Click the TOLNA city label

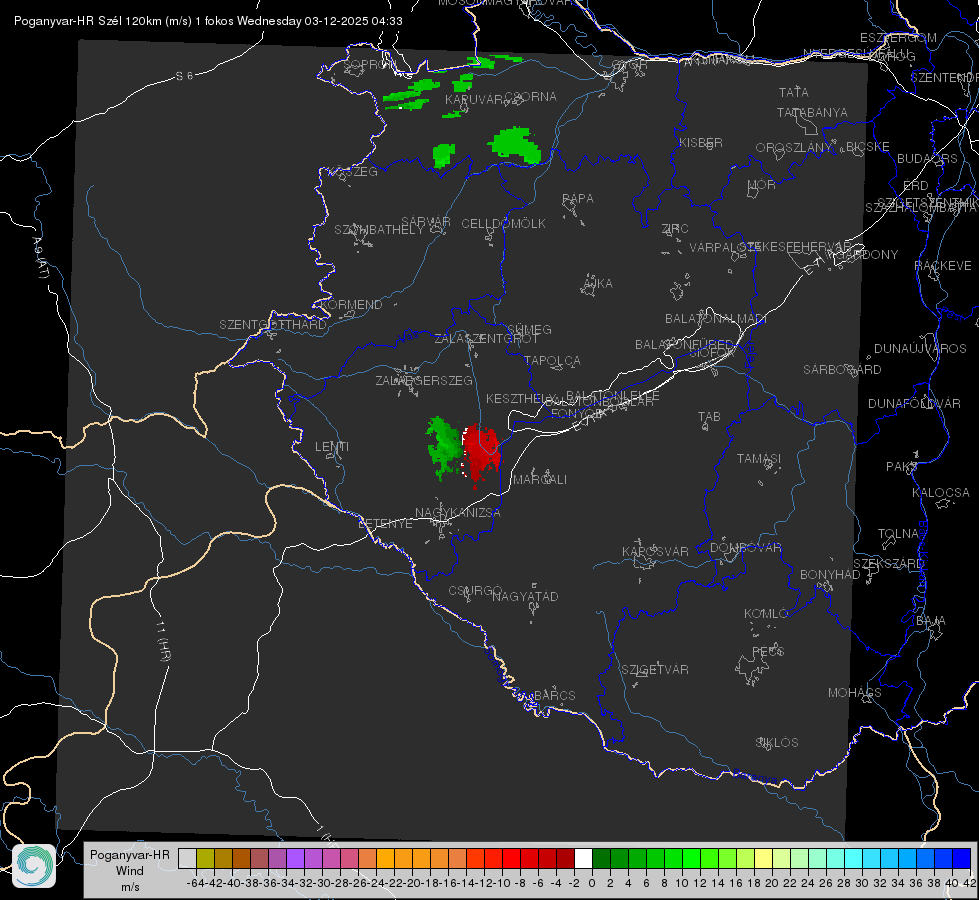coord(898,534)
